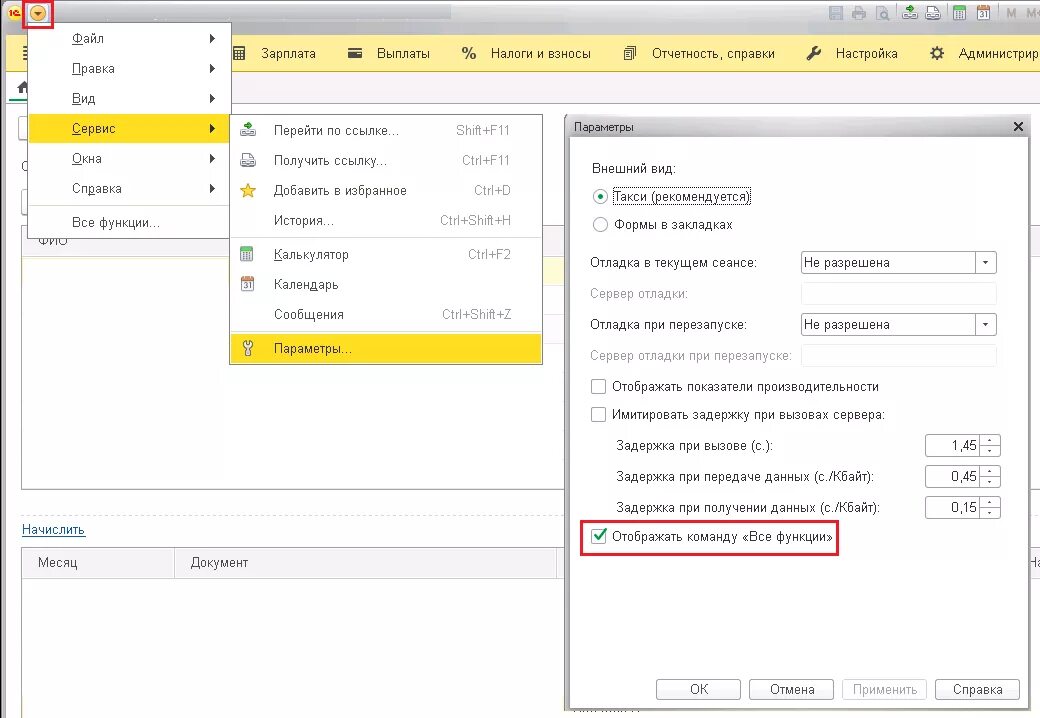This screenshot has height=718, width=1040.
Task: Adjust Задержка при получении данных spinner
Action: [x=990, y=507]
